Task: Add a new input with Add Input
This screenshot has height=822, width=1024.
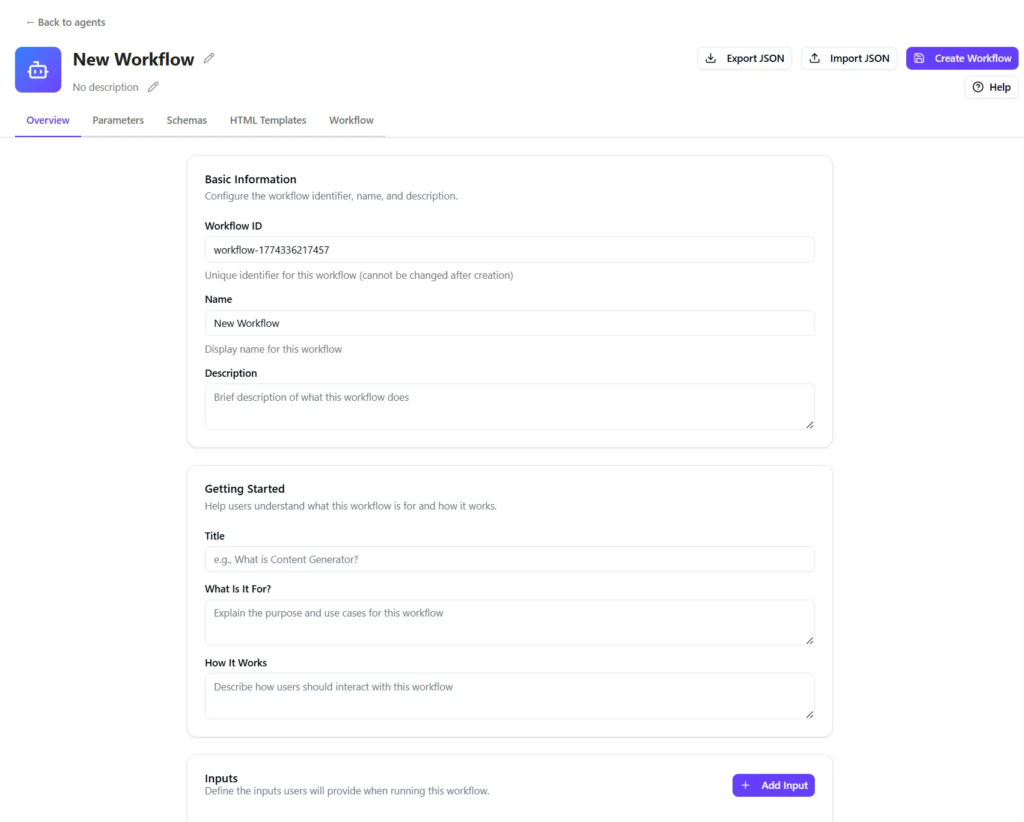Action: coord(773,785)
